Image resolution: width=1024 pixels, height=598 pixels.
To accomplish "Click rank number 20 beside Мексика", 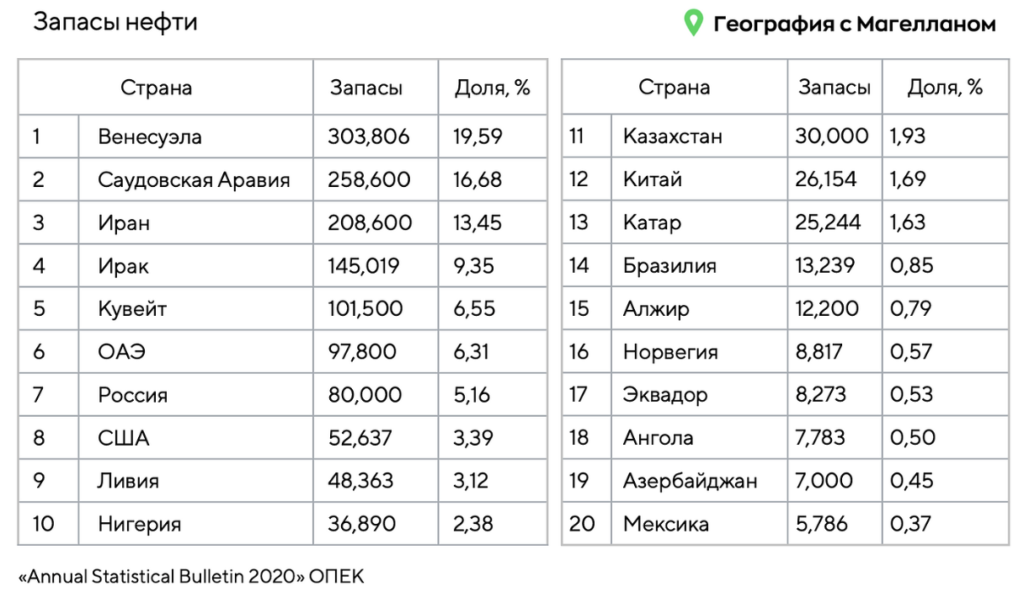I will (581, 524).
